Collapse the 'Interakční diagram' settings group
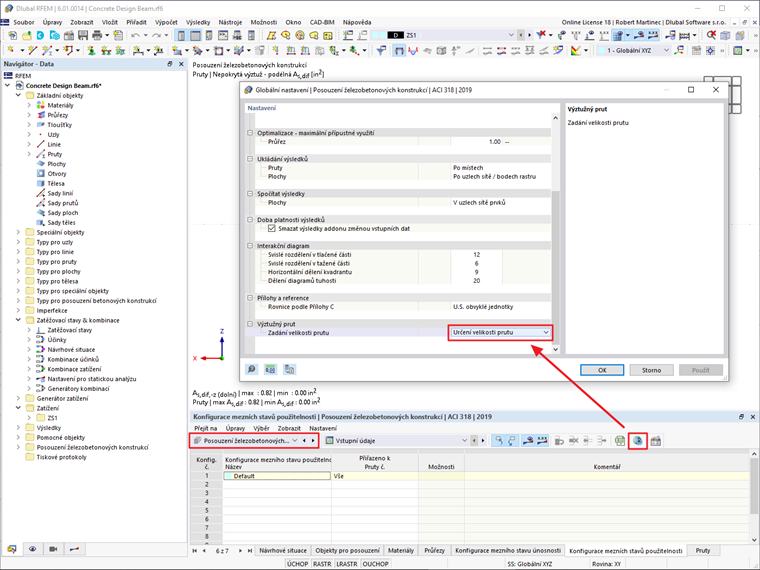This screenshot has height=570, width=760. click(x=250, y=246)
